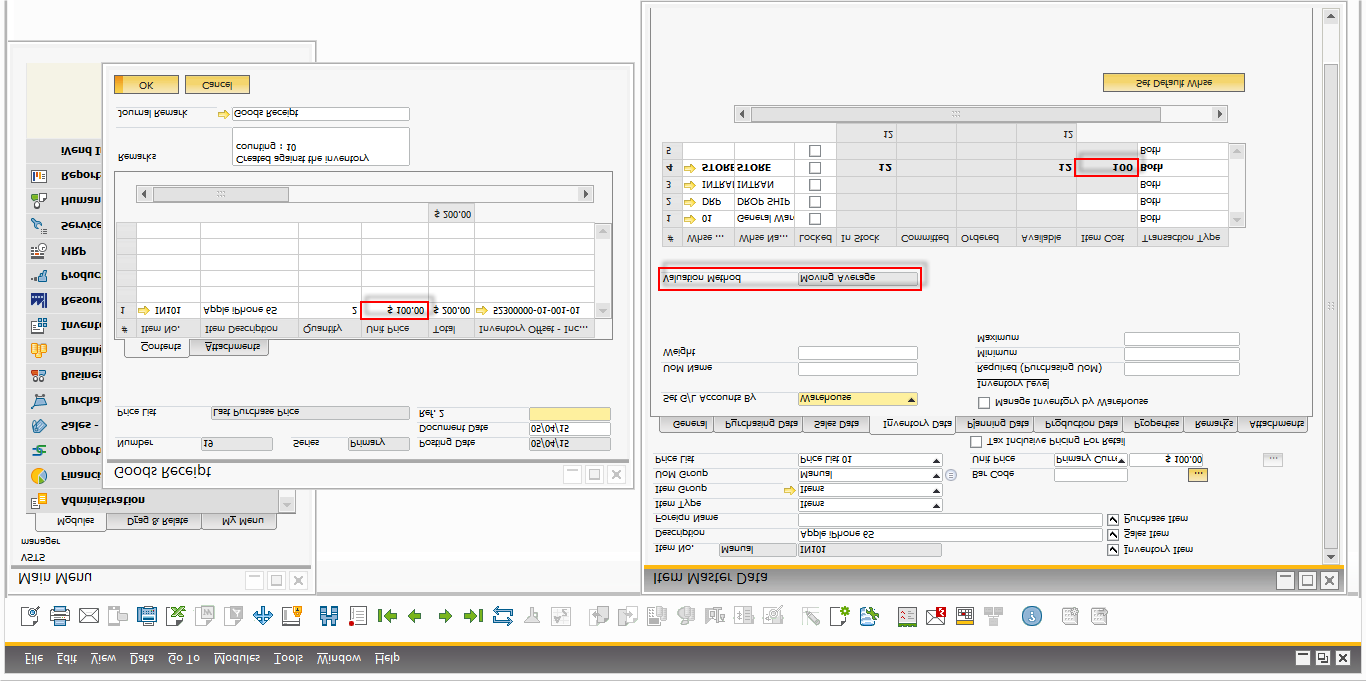
Task: Click Set Default Whse button
Action: (1174, 82)
